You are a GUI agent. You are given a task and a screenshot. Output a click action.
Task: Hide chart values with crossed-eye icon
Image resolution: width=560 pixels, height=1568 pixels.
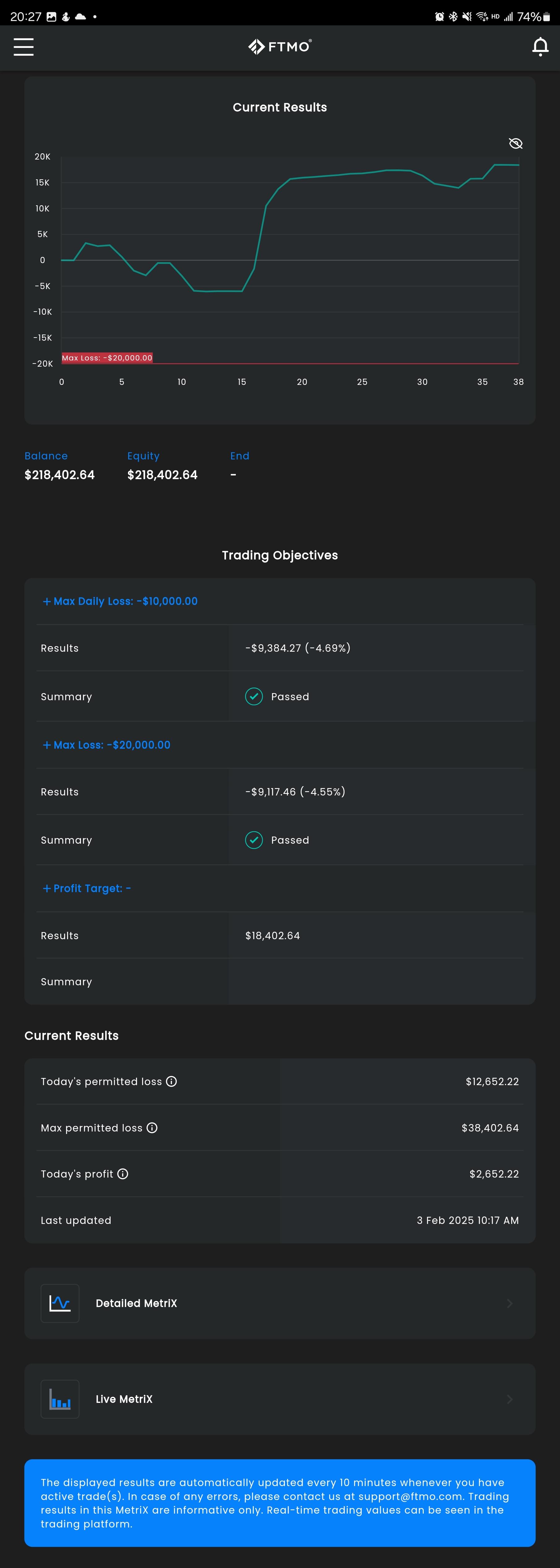515,144
